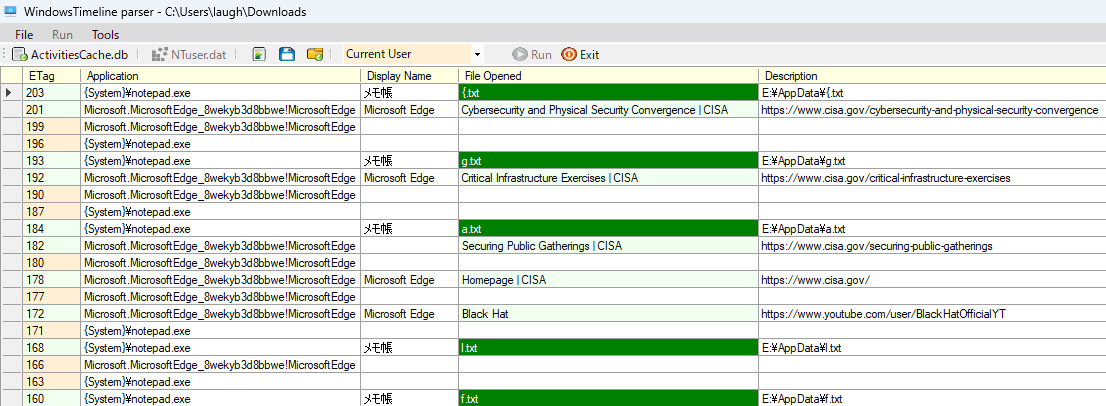This screenshot has width=1106, height=406.
Task: Select ETag 177 cell
Action: (52, 297)
